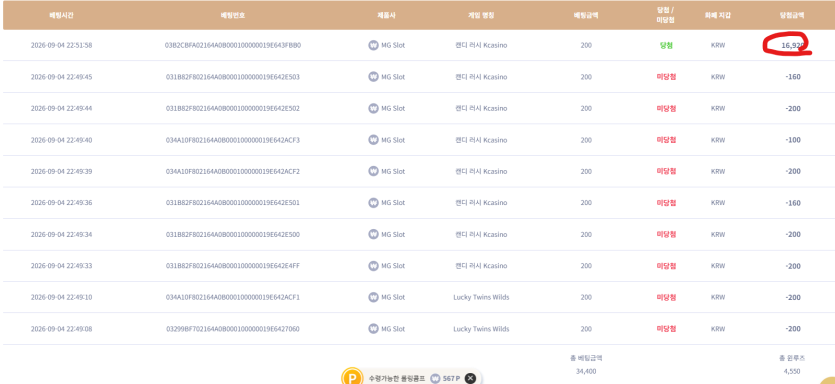Select bet number 031B82F802164A0B000100000019E642E4FF

tap(233, 266)
